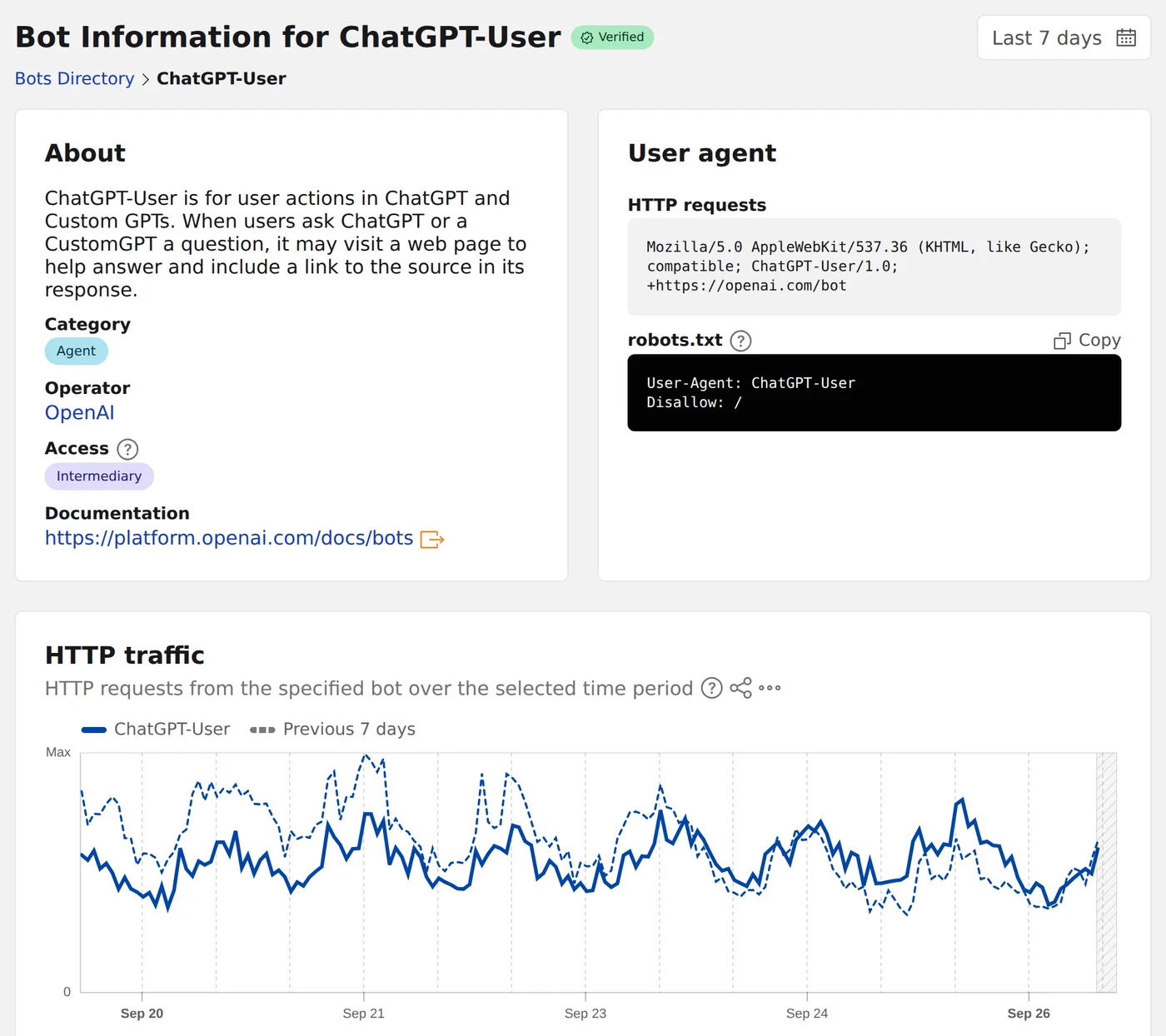Show help tooltip for robots.txt
The image size is (1166, 1036).
[740, 341]
